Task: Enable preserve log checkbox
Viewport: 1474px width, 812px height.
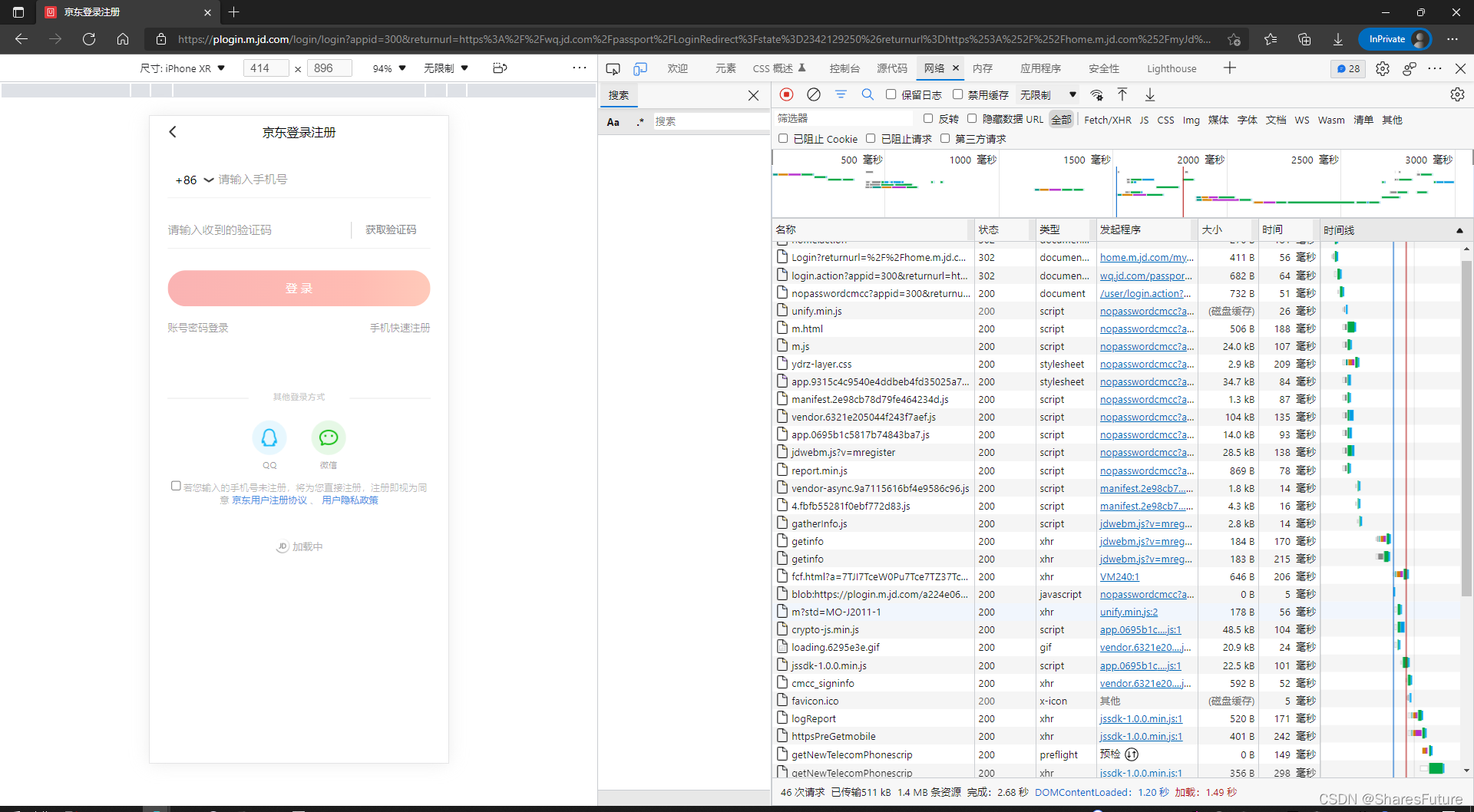Action: coord(891,94)
